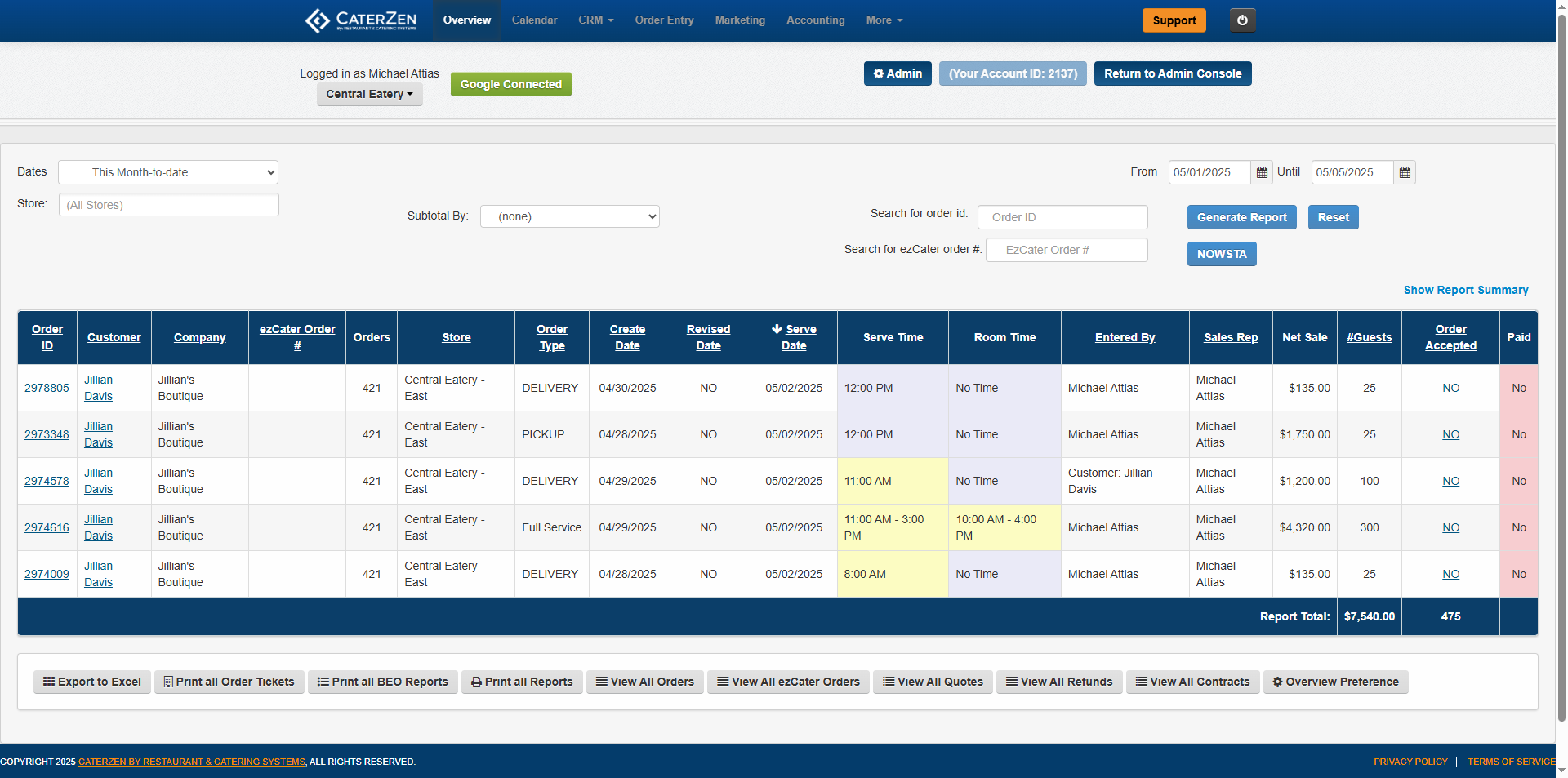Expand the Dates range dropdown
The height and width of the screenshot is (778, 1568).
168,172
